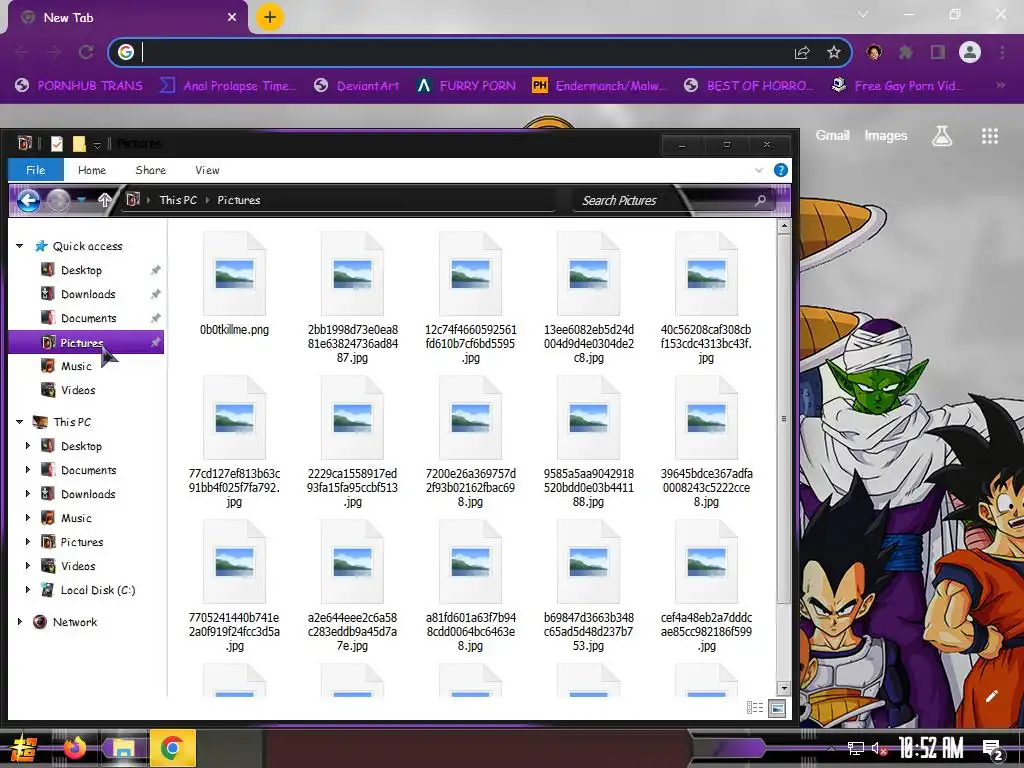Image resolution: width=1024 pixels, height=768 pixels.
Task: Open the File tab in Explorer
Action: (35, 170)
